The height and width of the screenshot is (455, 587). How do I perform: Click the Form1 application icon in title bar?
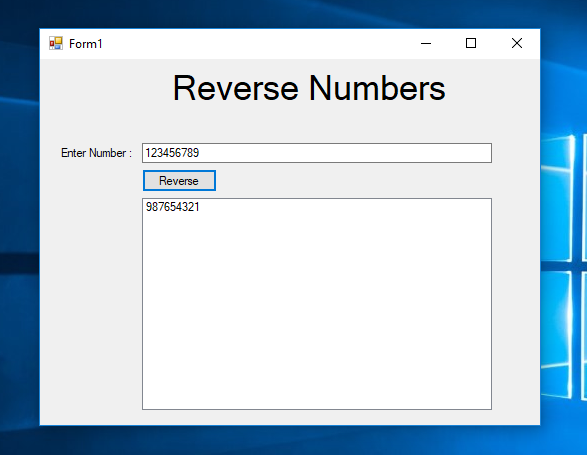click(56, 43)
